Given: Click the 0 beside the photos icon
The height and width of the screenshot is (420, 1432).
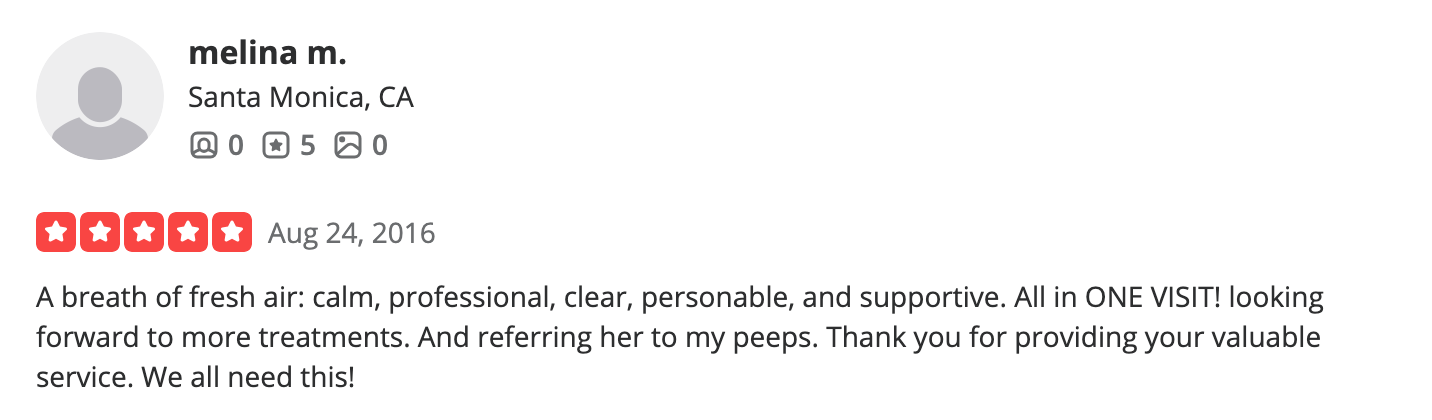Looking at the screenshot, I should click(379, 146).
